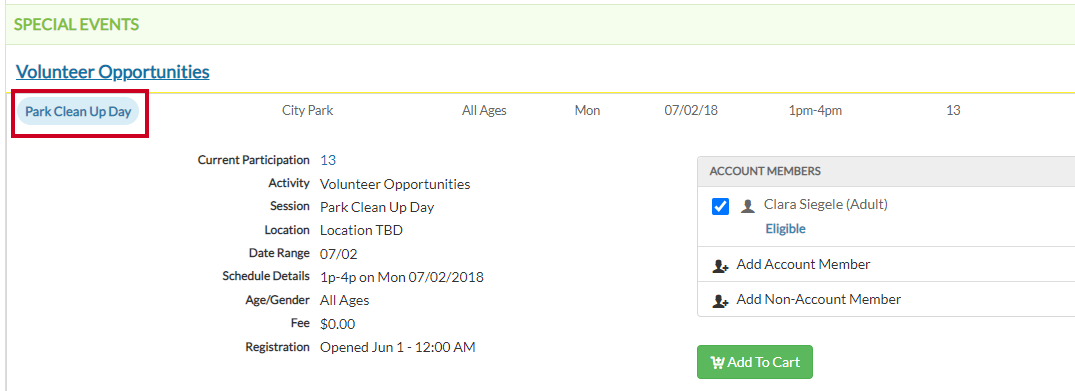
Task: Click the Eligible status link
Action: tap(785, 229)
